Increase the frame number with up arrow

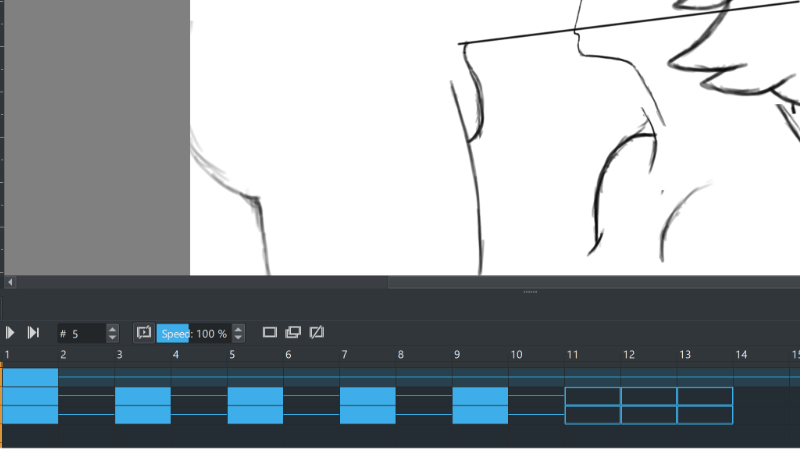[x=113, y=328]
